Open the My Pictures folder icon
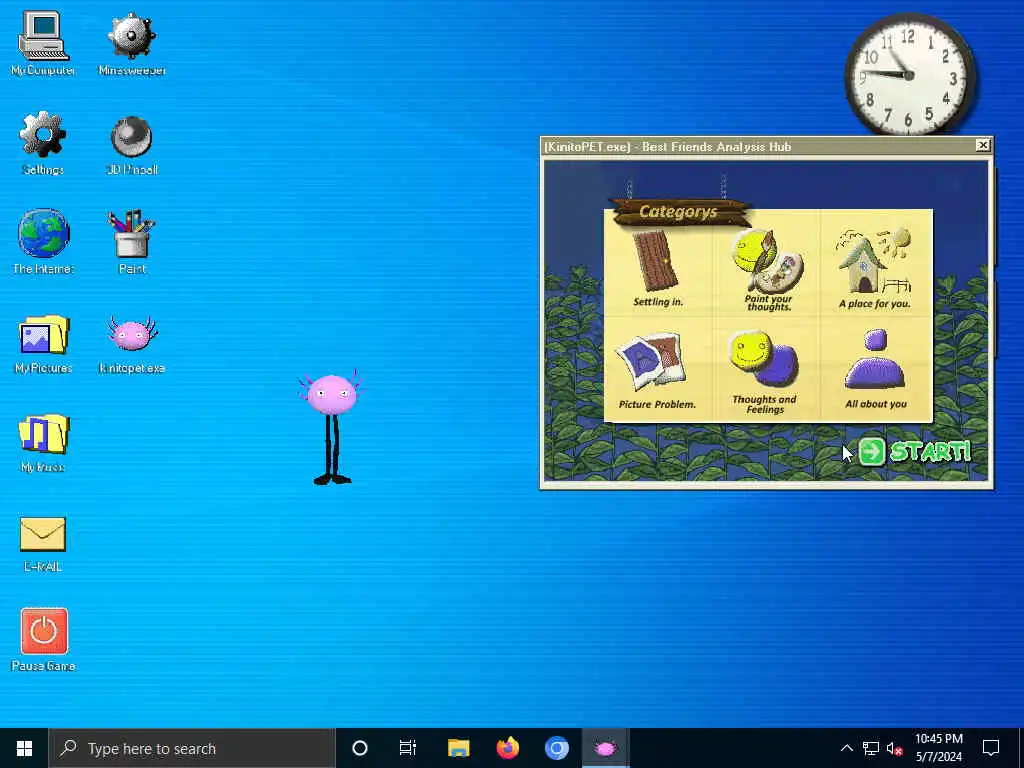 (43, 344)
